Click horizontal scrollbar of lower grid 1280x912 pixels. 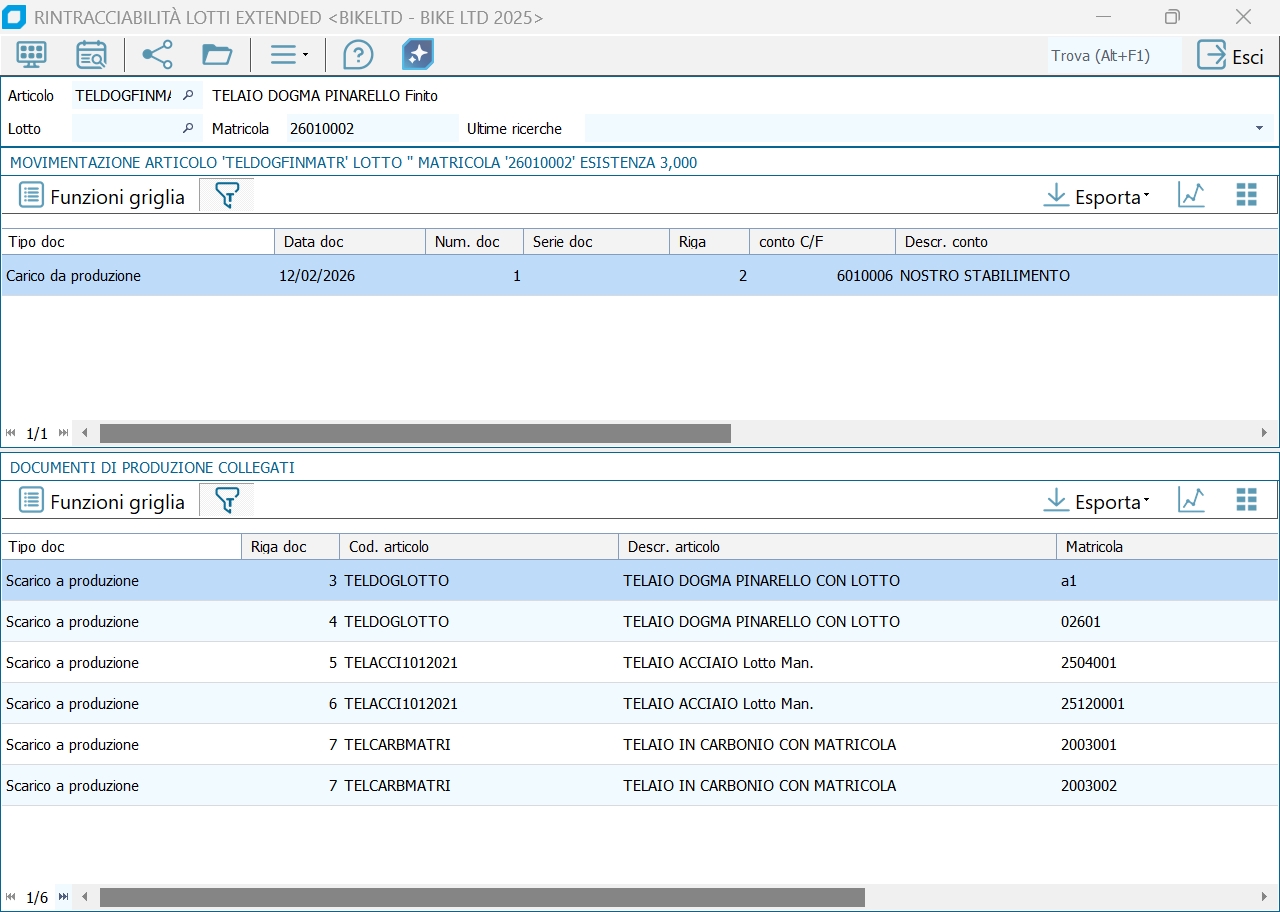[x=481, y=897]
